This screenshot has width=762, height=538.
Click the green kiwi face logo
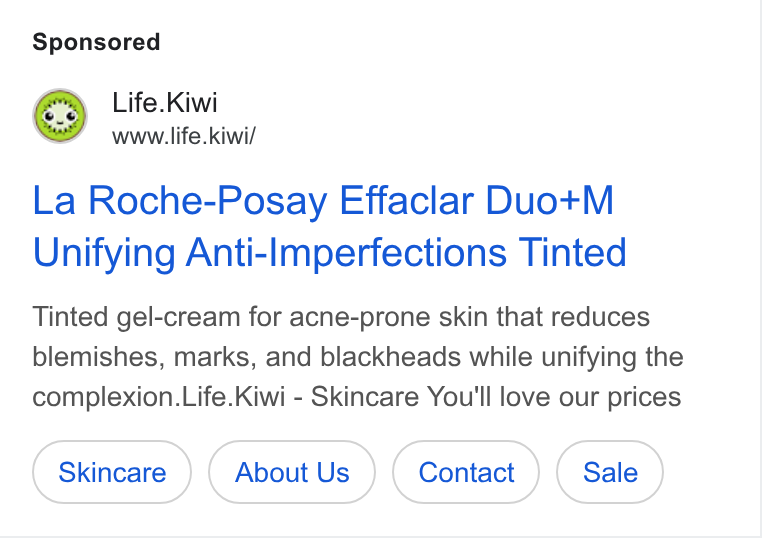click(x=60, y=116)
